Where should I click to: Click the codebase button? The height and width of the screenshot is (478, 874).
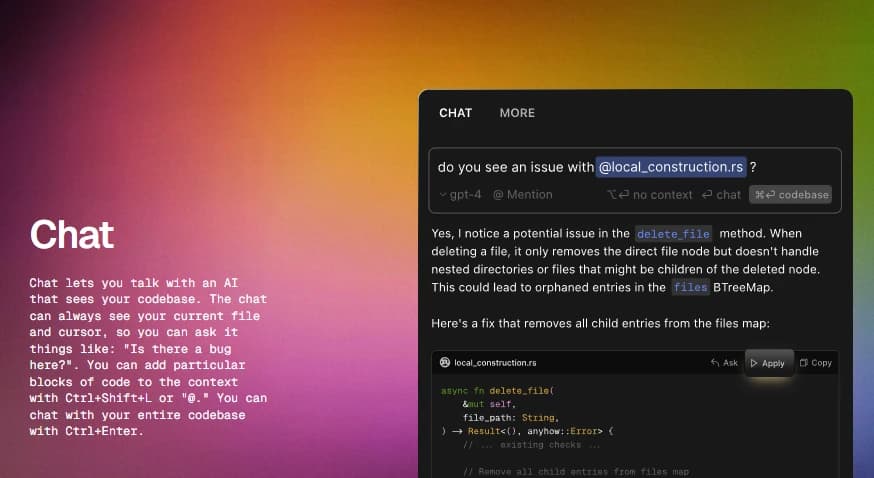coord(790,194)
